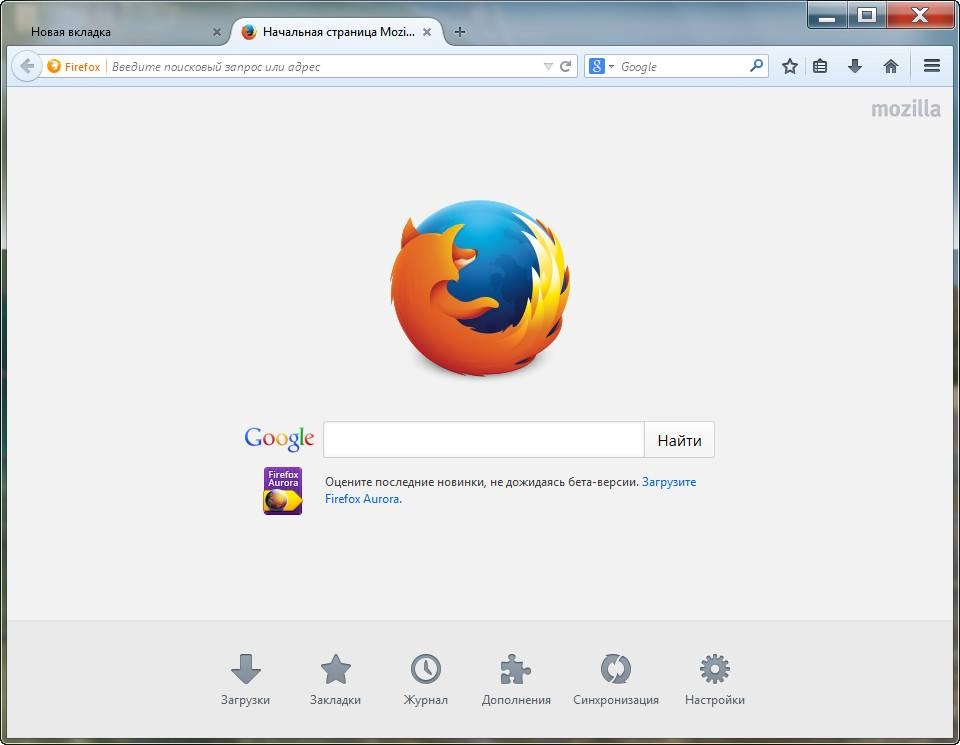Viewport: 960px width, 745px height.
Task: Minimize the Firefox window
Action: tap(827, 15)
